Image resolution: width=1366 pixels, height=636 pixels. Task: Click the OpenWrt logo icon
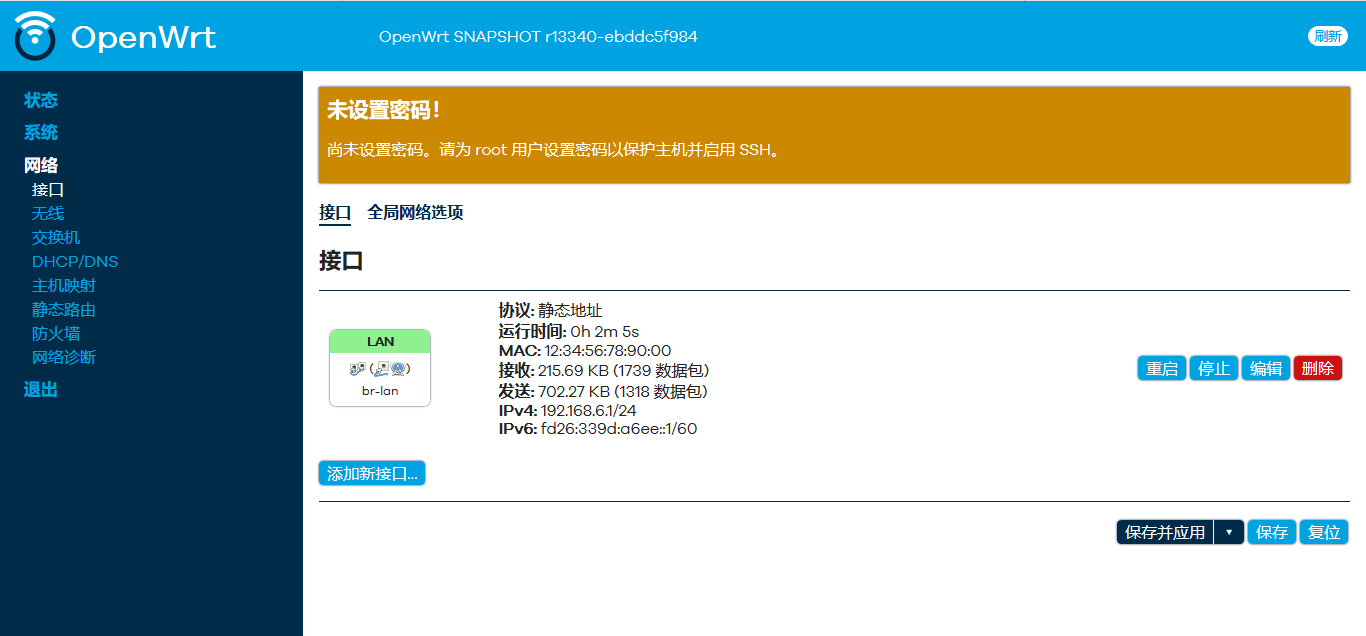36,36
